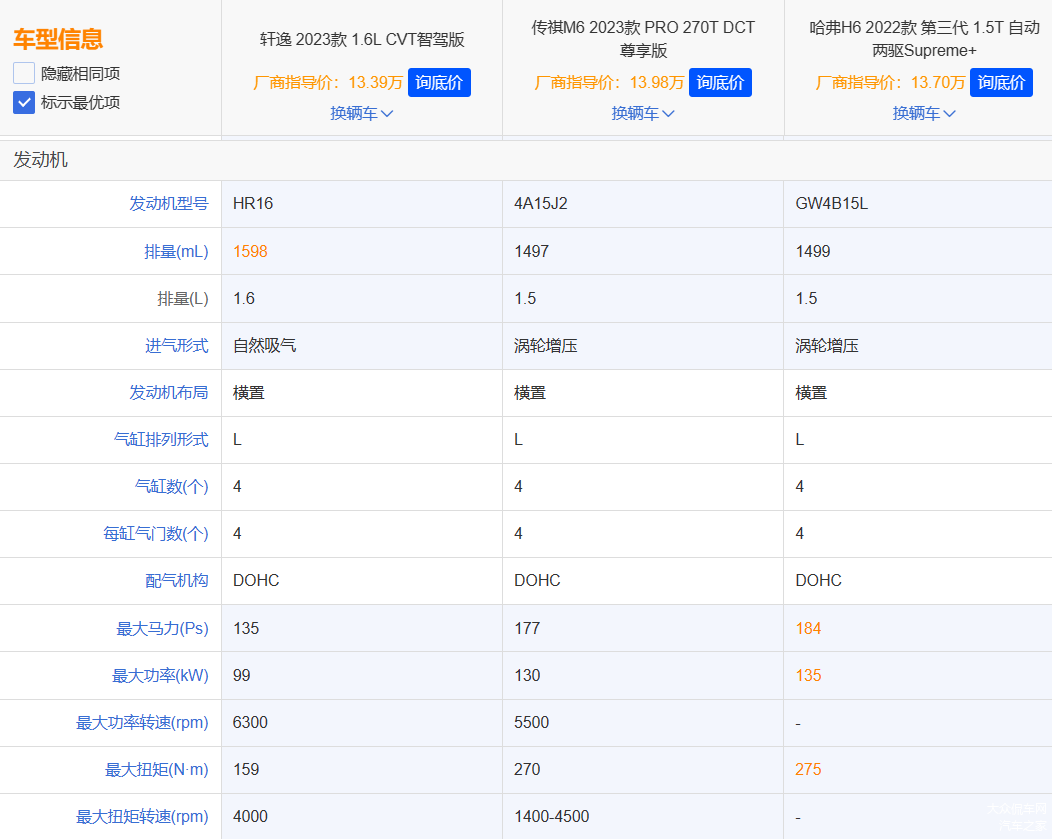The image size is (1052, 839).
Task: Open 换辆车 dropdown for 传祺M6 2023款
Action: [643, 114]
